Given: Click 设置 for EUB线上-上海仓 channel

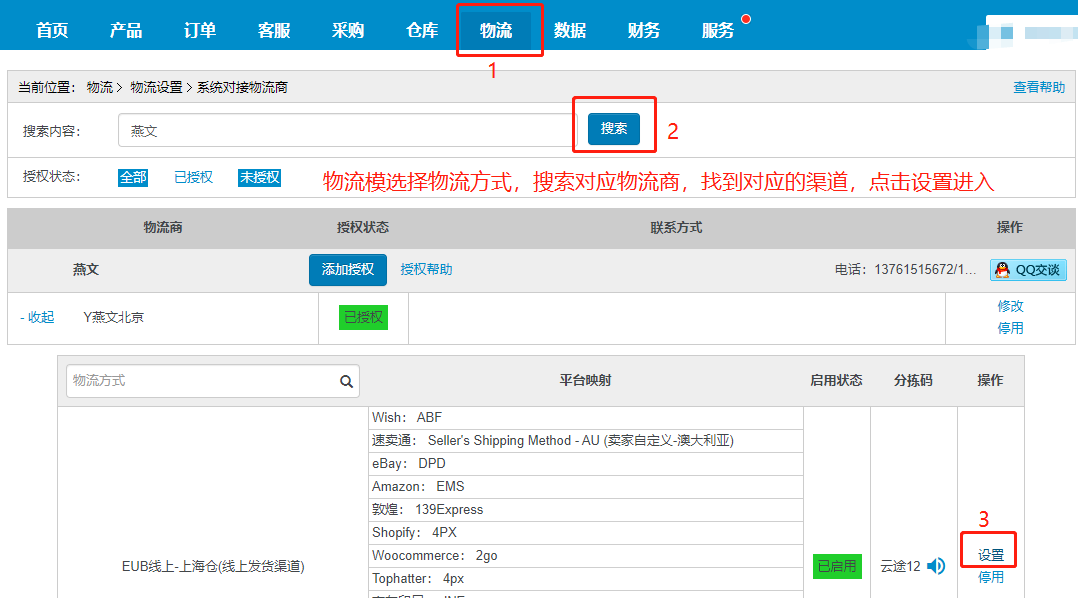Looking at the screenshot, I should tap(991, 555).
